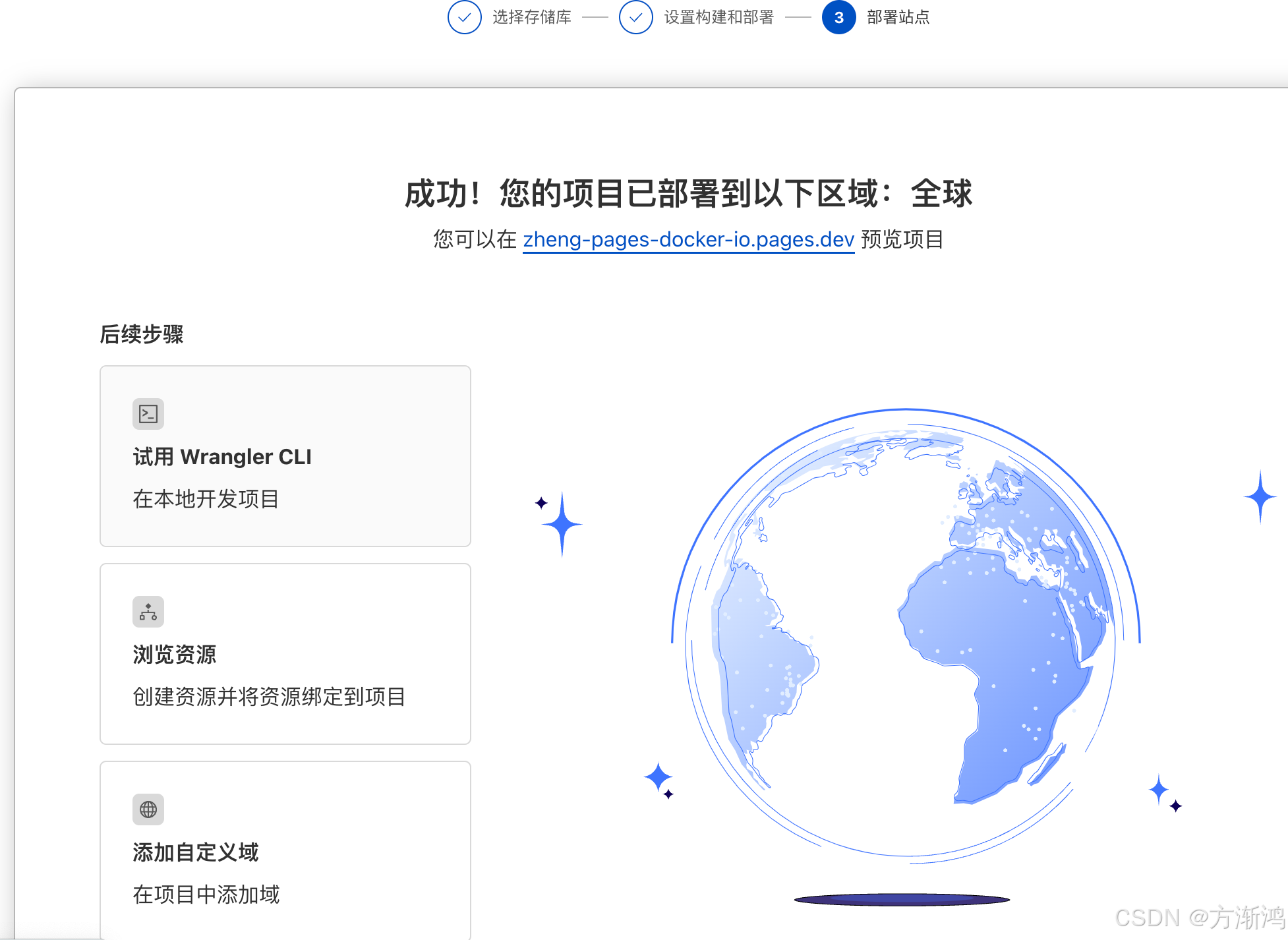Click the 创建资源并将资源绑定到项目 description
The image size is (1288, 940).
[269, 697]
